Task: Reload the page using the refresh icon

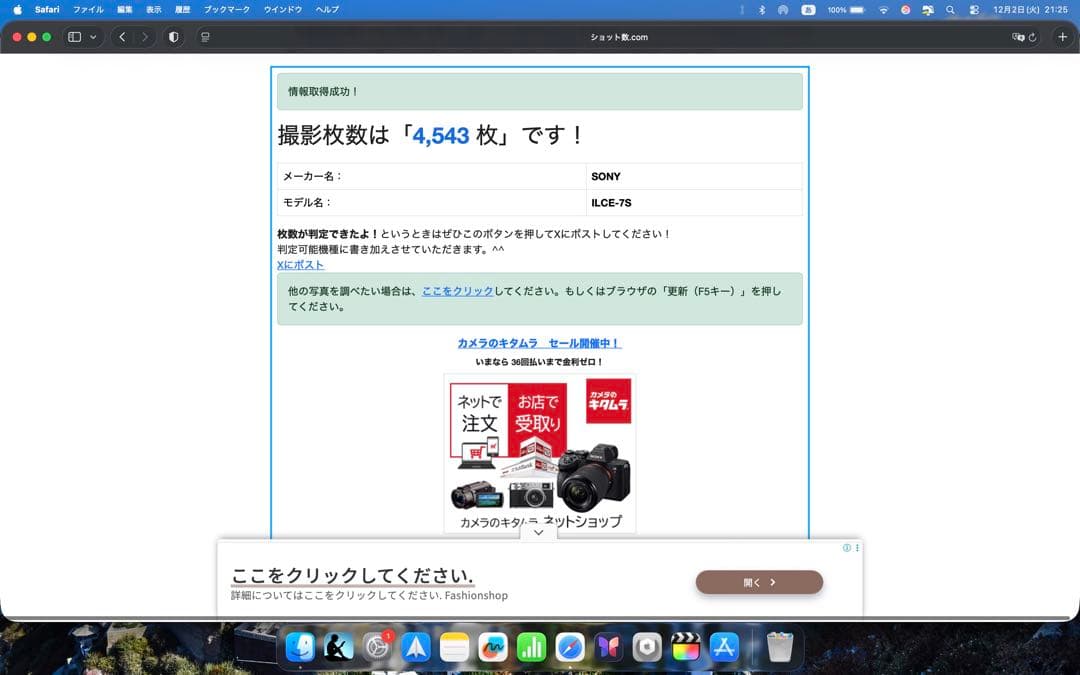Action: click(1034, 37)
